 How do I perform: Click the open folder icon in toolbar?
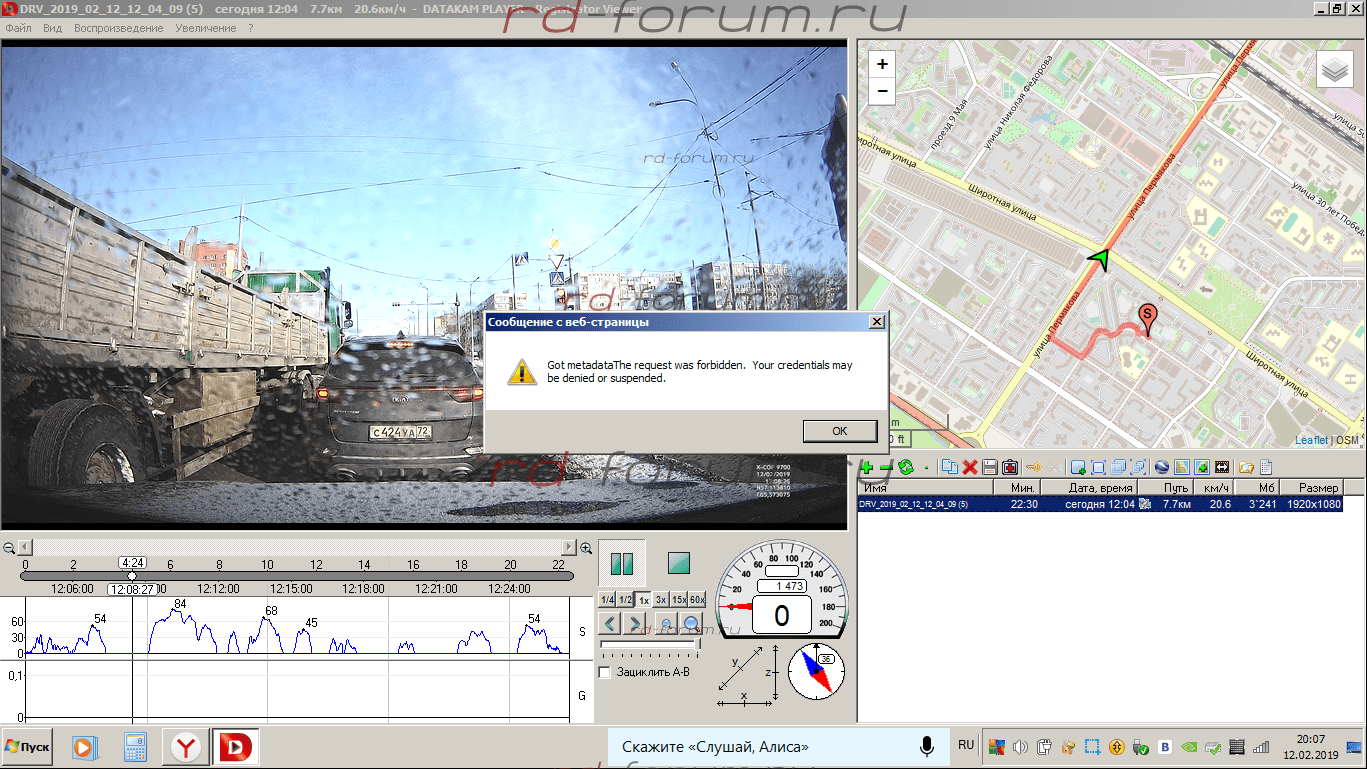click(x=1246, y=467)
